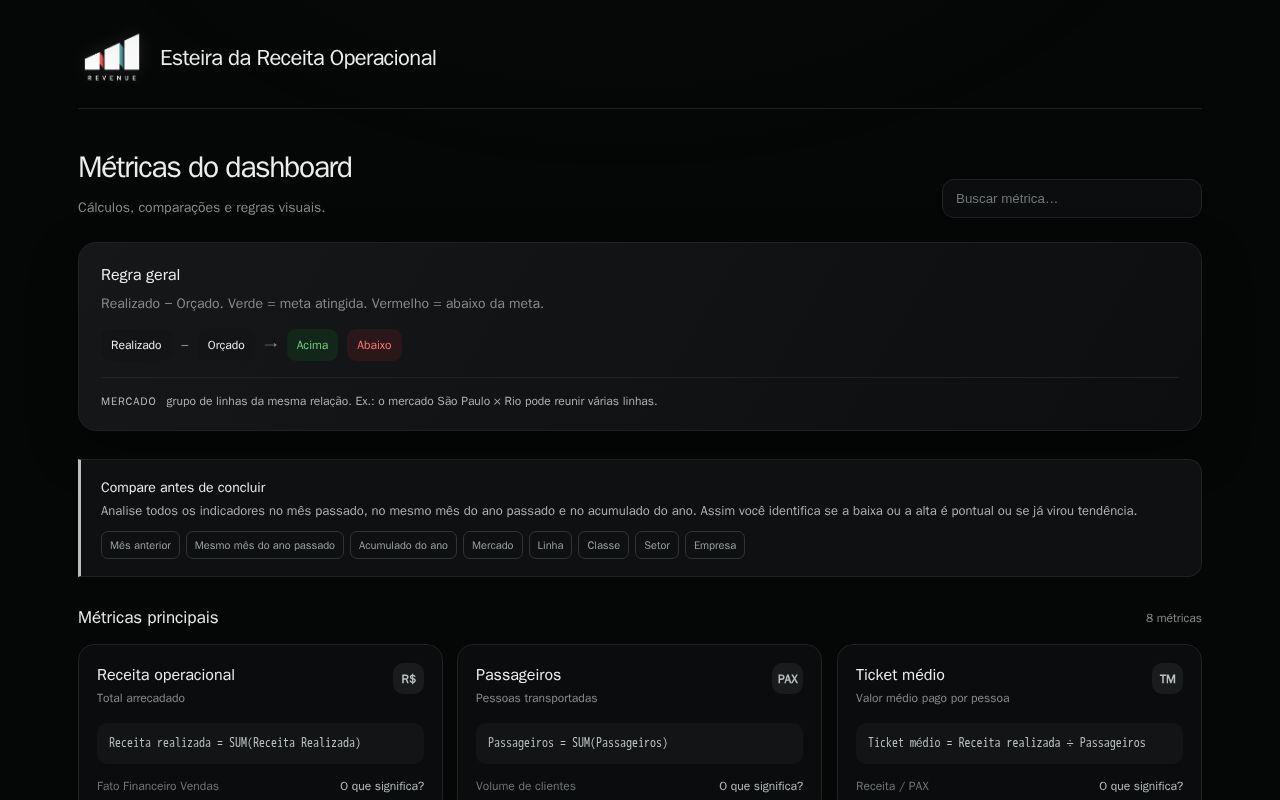The height and width of the screenshot is (800, 1280).
Task: Select the Mês anterior chip
Action: click(140, 545)
